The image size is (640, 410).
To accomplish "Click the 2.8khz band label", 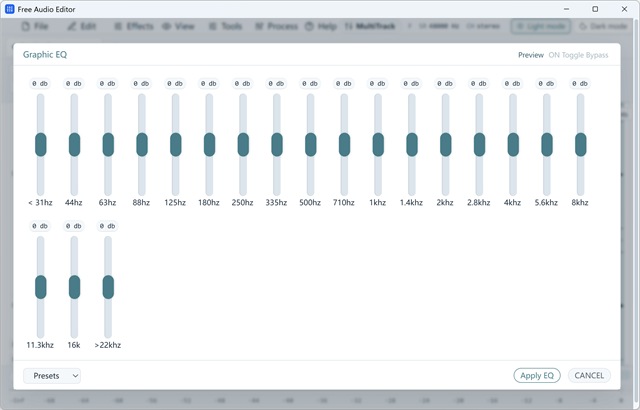I will click(x=478, y=203).
